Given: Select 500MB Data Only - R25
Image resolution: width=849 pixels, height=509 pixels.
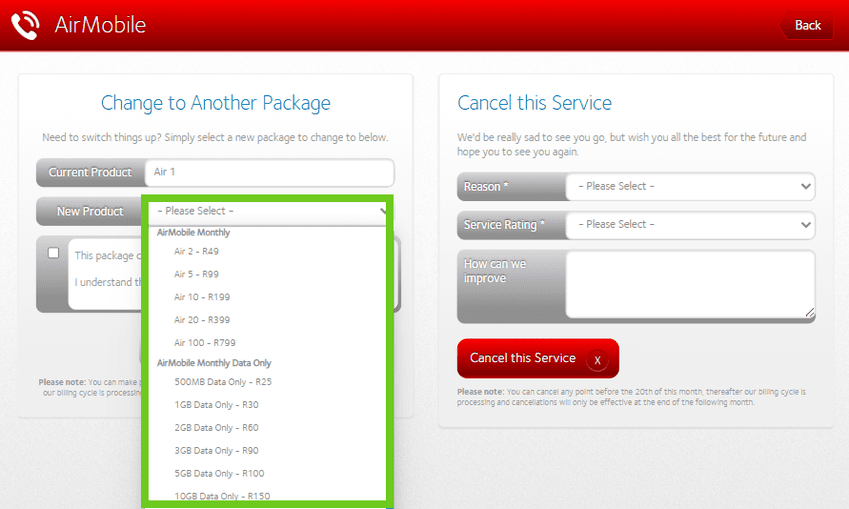Looking at the screenshot, I should coord(222,382).
